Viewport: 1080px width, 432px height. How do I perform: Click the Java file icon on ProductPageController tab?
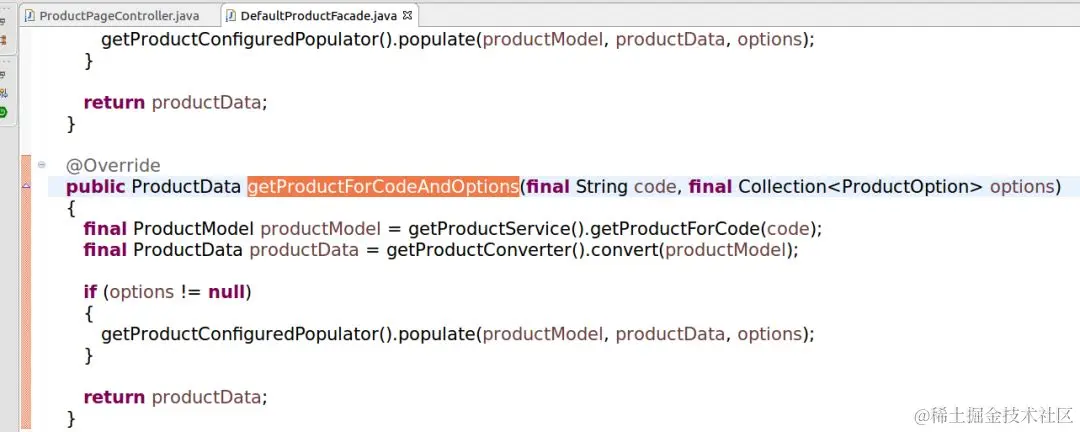point(30,16)
